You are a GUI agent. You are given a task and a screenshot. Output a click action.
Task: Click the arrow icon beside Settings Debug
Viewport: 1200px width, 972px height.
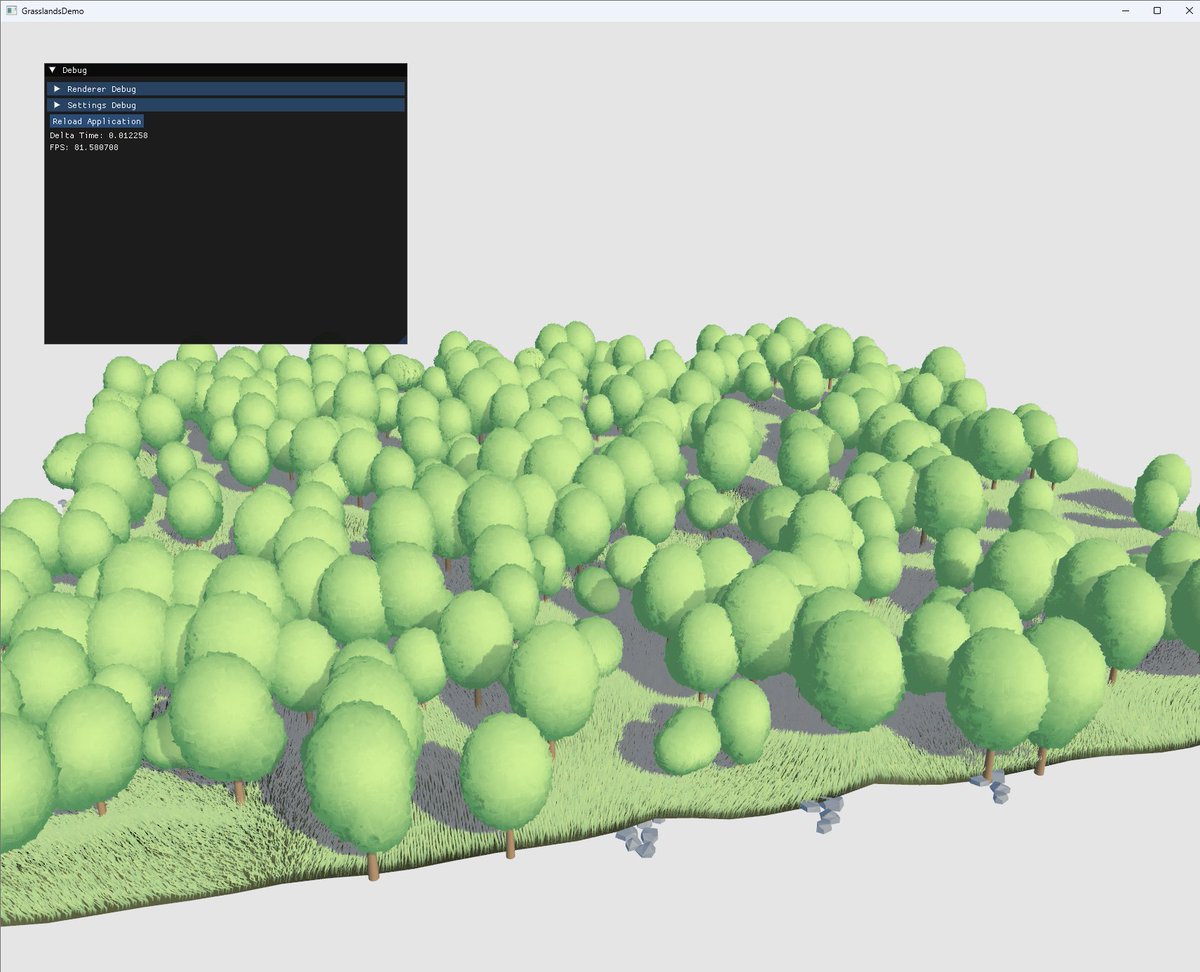tap(57, 105)
